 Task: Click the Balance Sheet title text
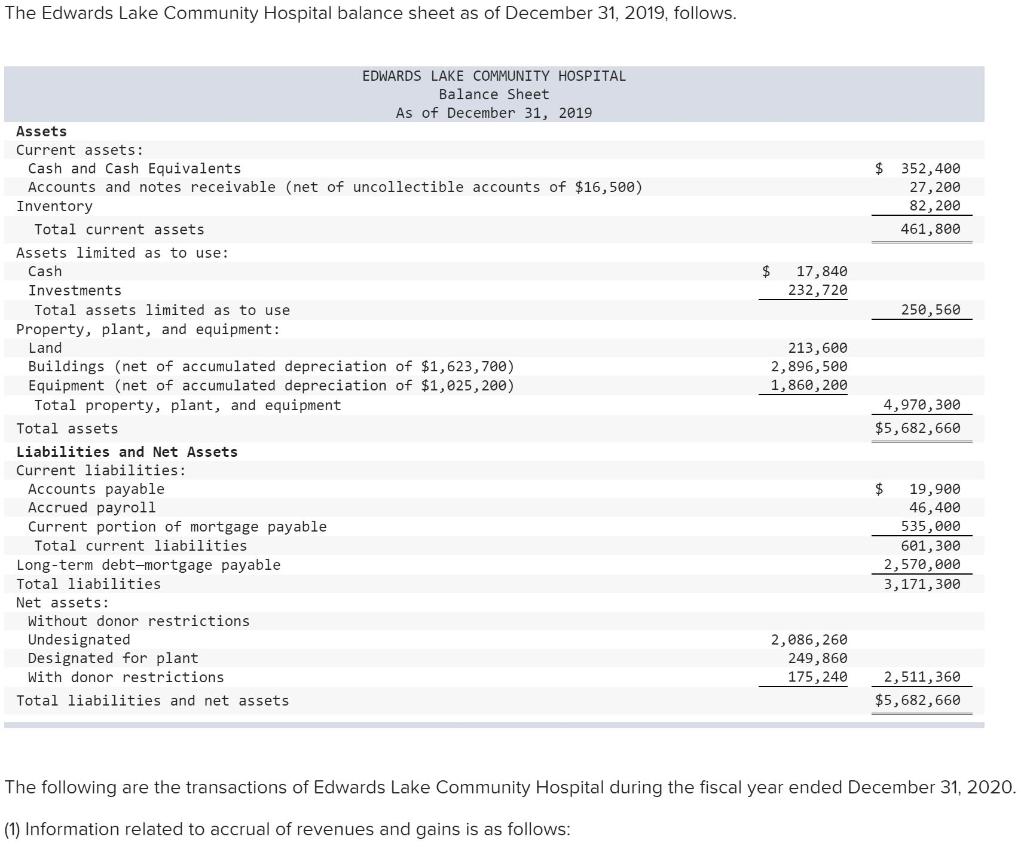[494, 94]
